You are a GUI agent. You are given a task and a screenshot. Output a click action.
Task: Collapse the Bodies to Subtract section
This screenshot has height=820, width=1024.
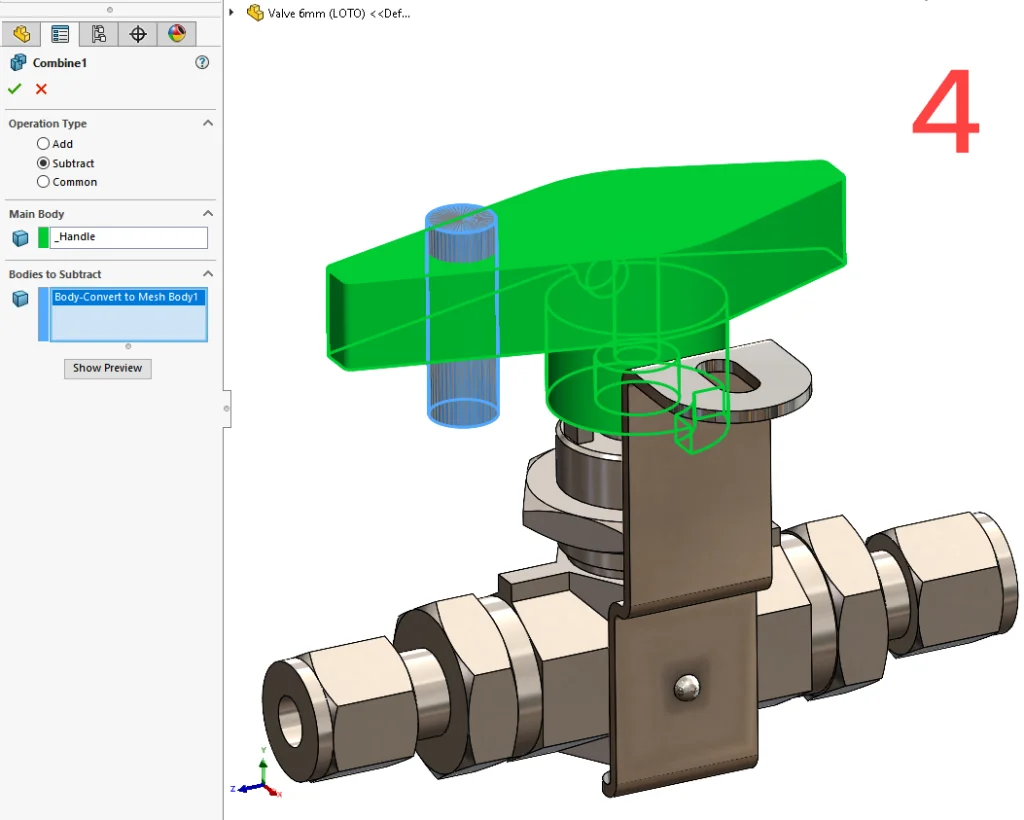coord(208,273)
